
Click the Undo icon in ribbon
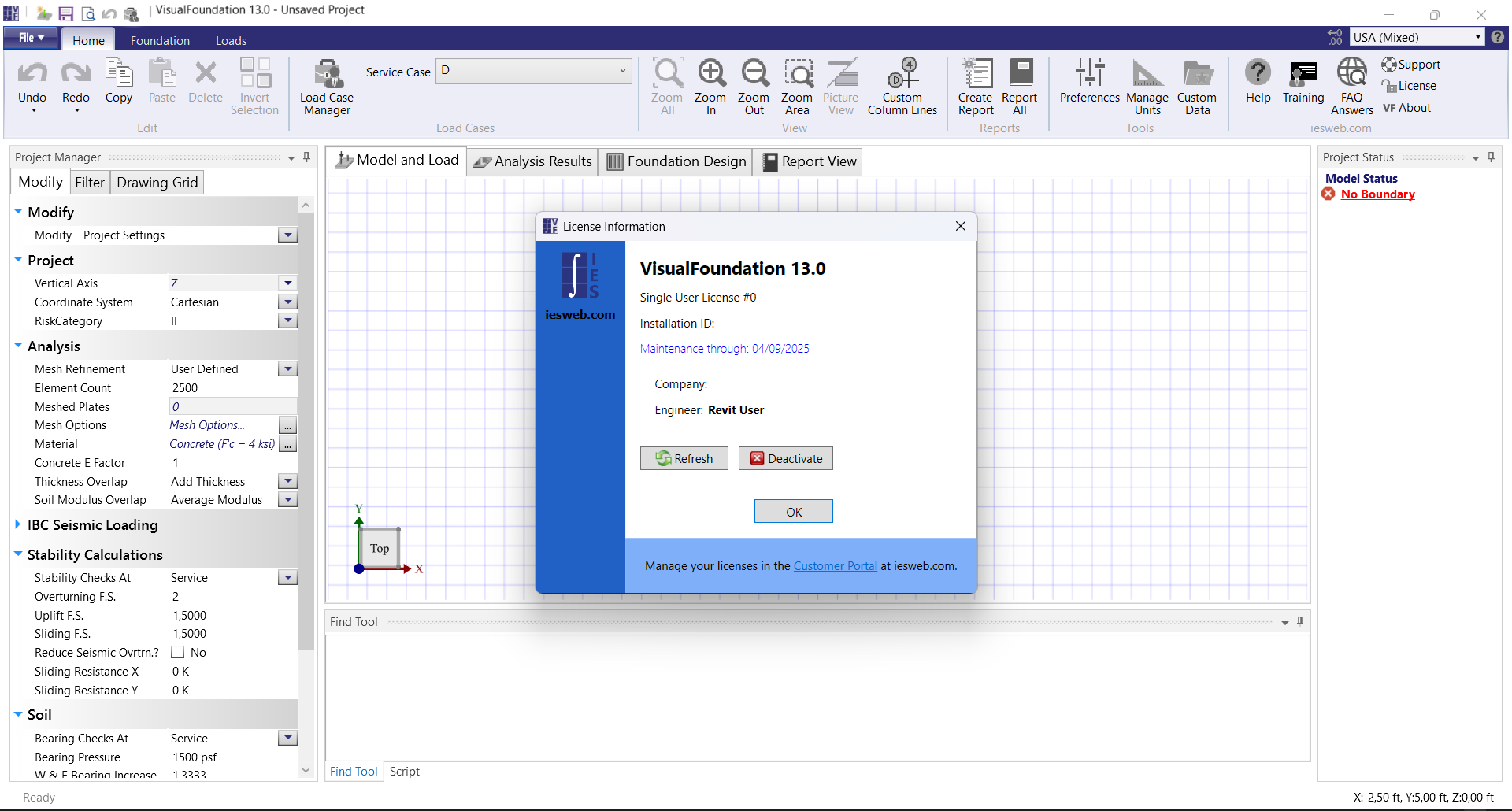[32, 73]
